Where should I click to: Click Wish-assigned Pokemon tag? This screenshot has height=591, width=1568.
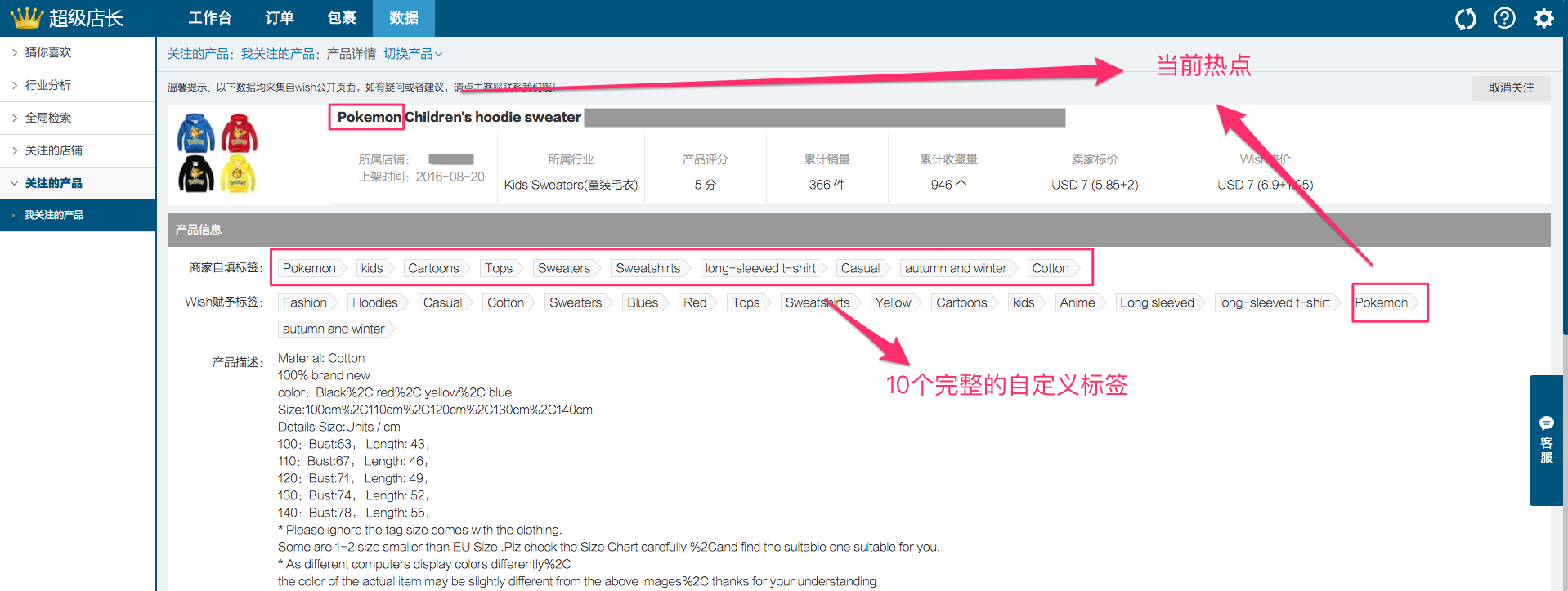[x=1383, y=302]
